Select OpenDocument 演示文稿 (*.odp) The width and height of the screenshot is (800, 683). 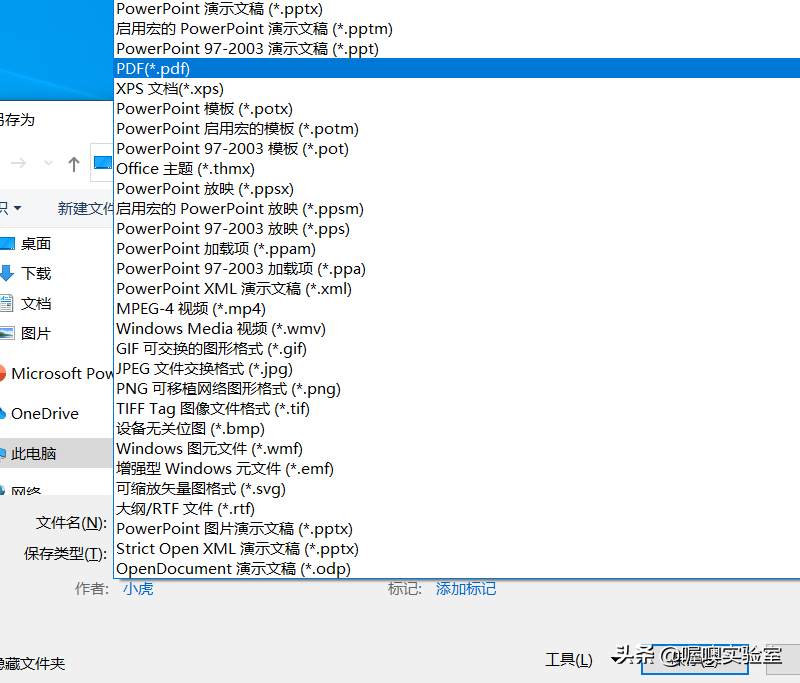tap(457, 568)
